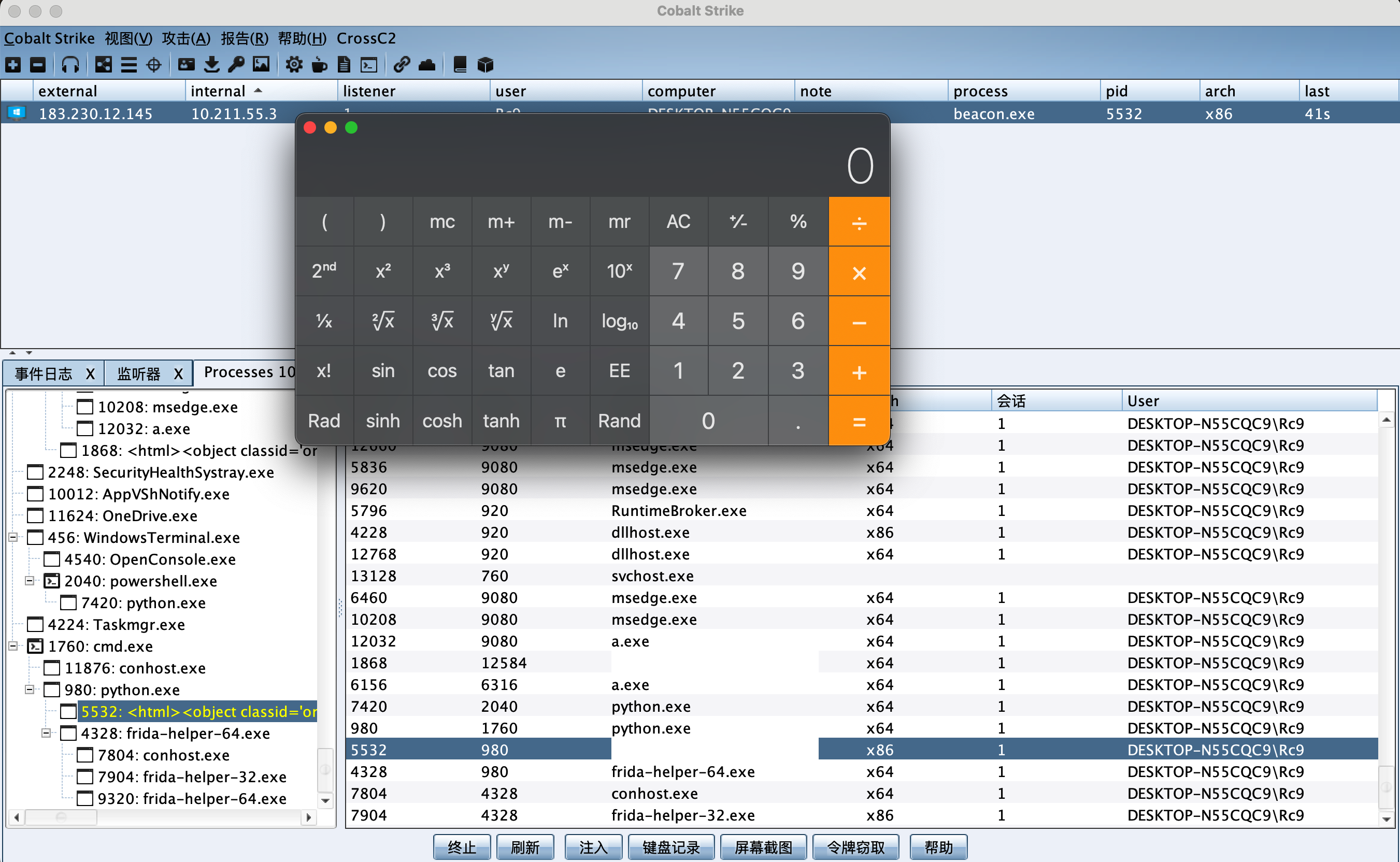Click process tree vertical scrollbar down arrow
This screenshot has height=862, width=1400.
click(x=325, y=800)
